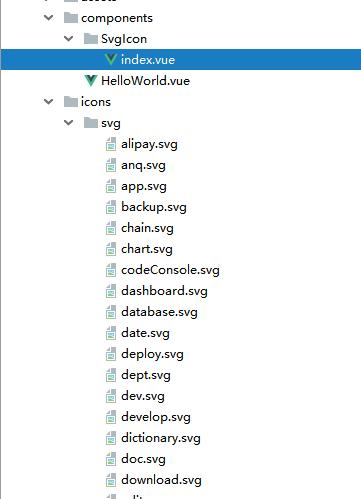Open the HelloWorld.vue file name
Viewport: 361px width, 499px height.
(145, 81)
